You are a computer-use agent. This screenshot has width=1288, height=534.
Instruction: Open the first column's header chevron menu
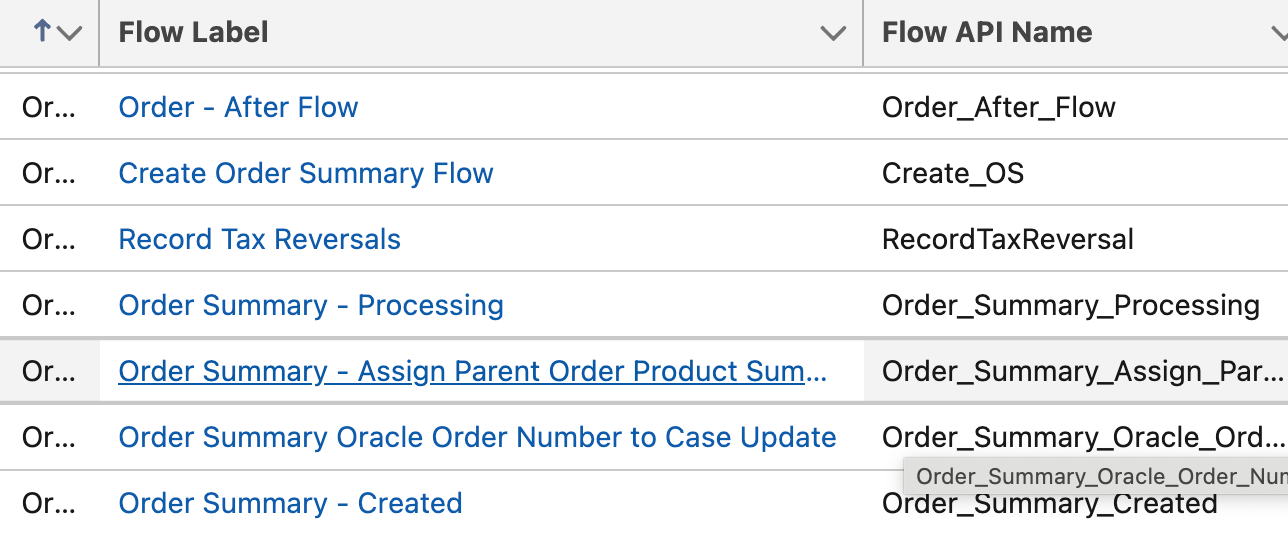pos(69,33)
